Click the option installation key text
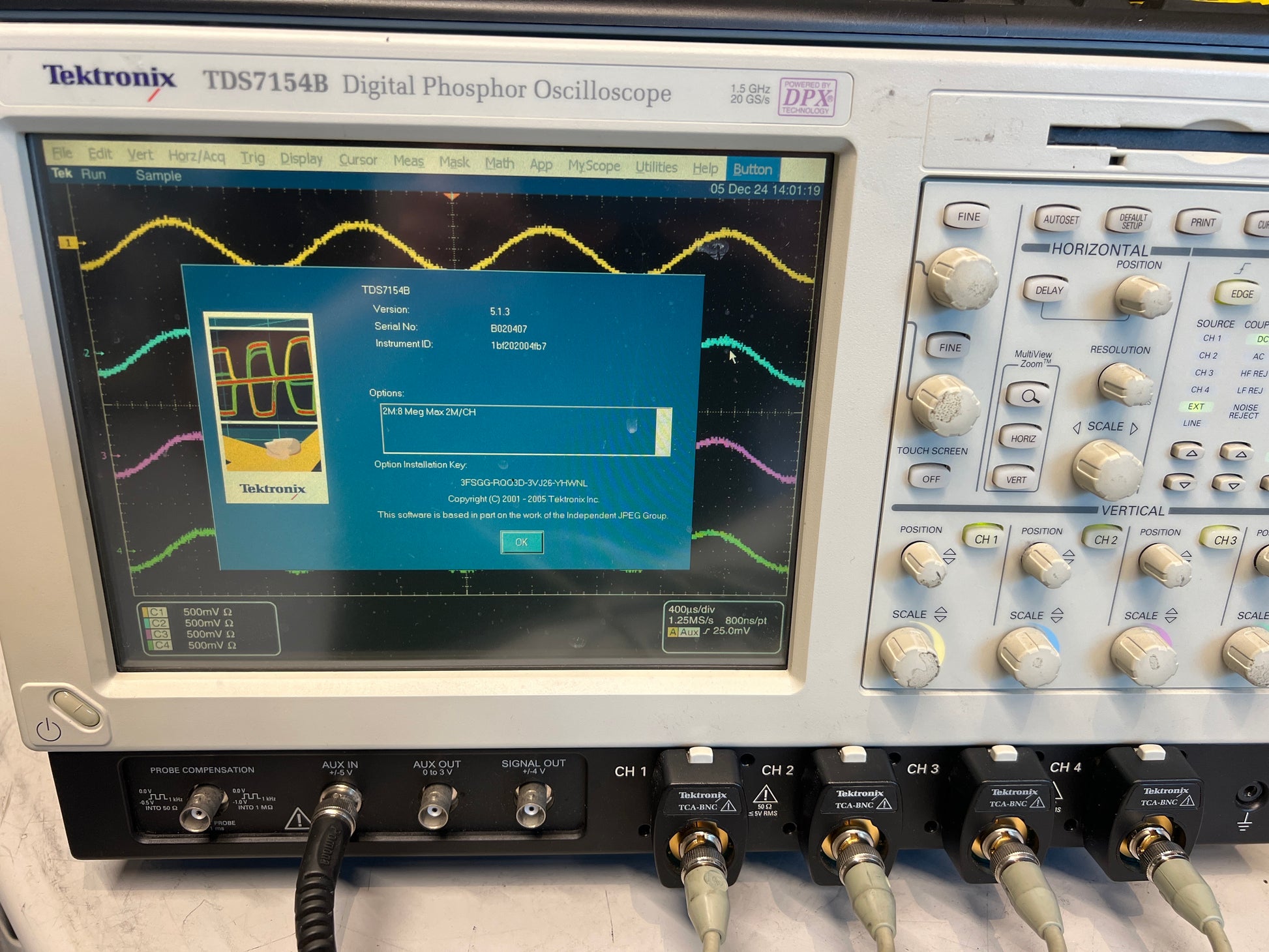The image size is (1269, 952). (524, 483)
